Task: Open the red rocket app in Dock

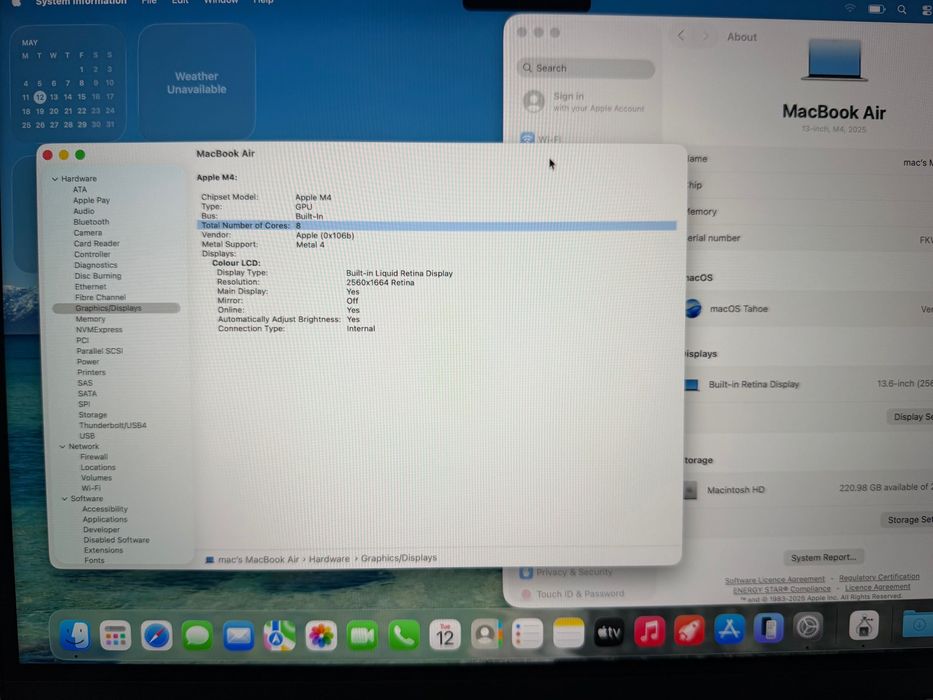Action: pos(689,630)
